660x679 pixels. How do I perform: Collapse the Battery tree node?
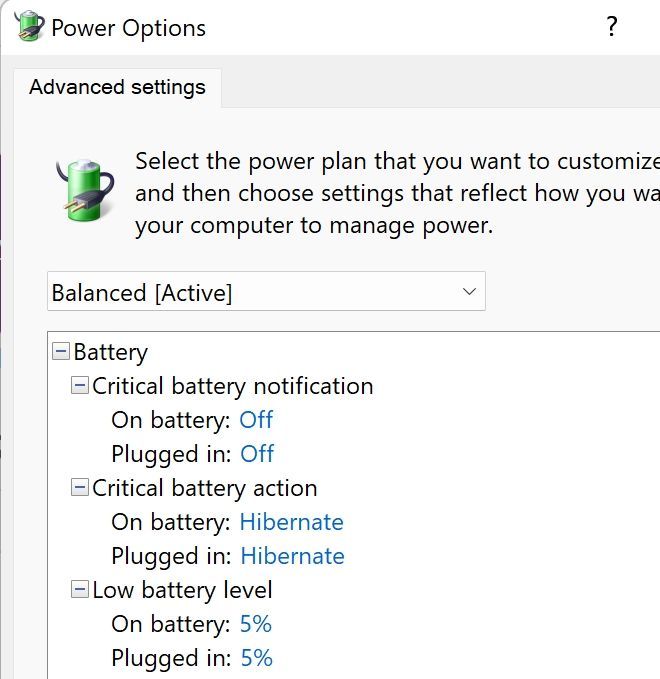click(x=61, y=352)
